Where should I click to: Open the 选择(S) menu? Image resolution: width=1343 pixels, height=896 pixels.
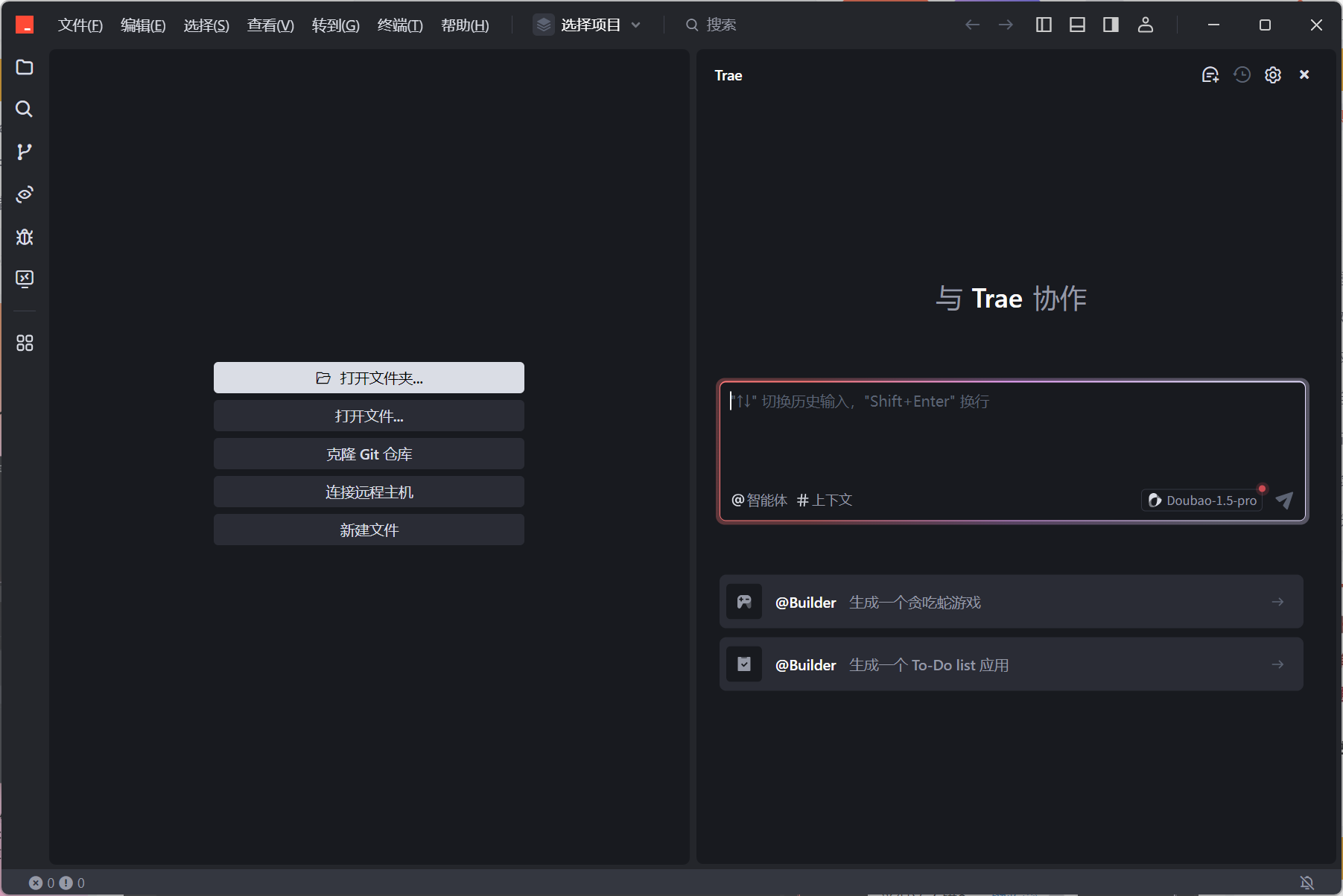click(206, 25)
